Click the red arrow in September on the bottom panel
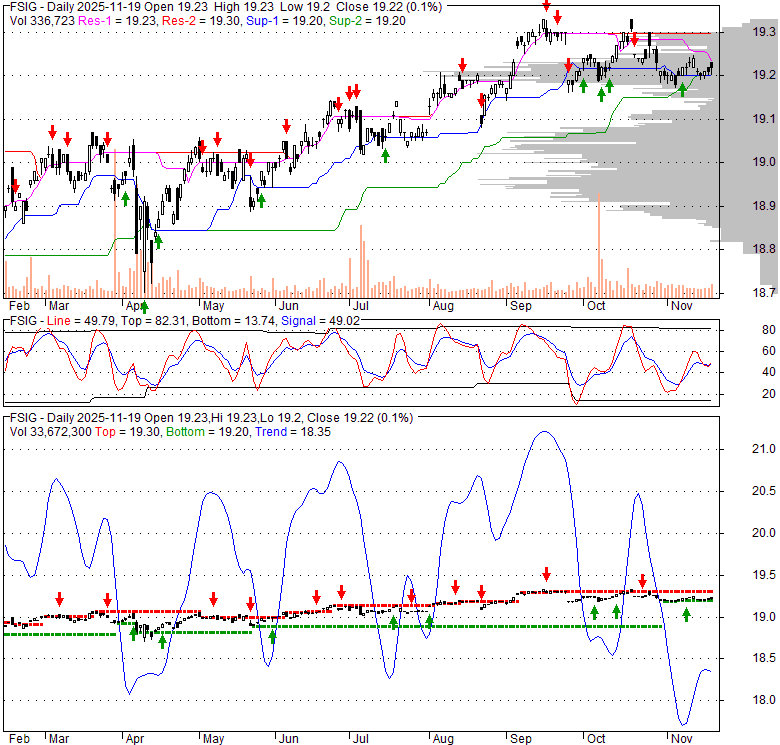Image resolution: width=780 pixels, height=745 pixels. coord(547,574)
